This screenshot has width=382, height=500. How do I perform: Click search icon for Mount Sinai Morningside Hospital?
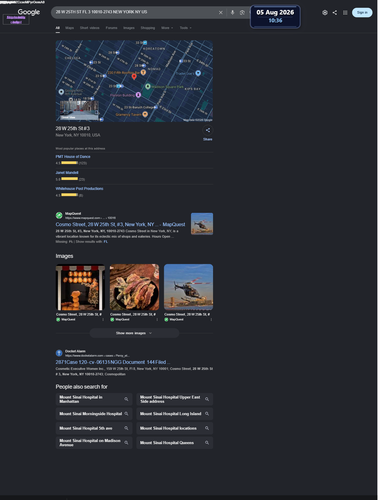click(126, 414)
